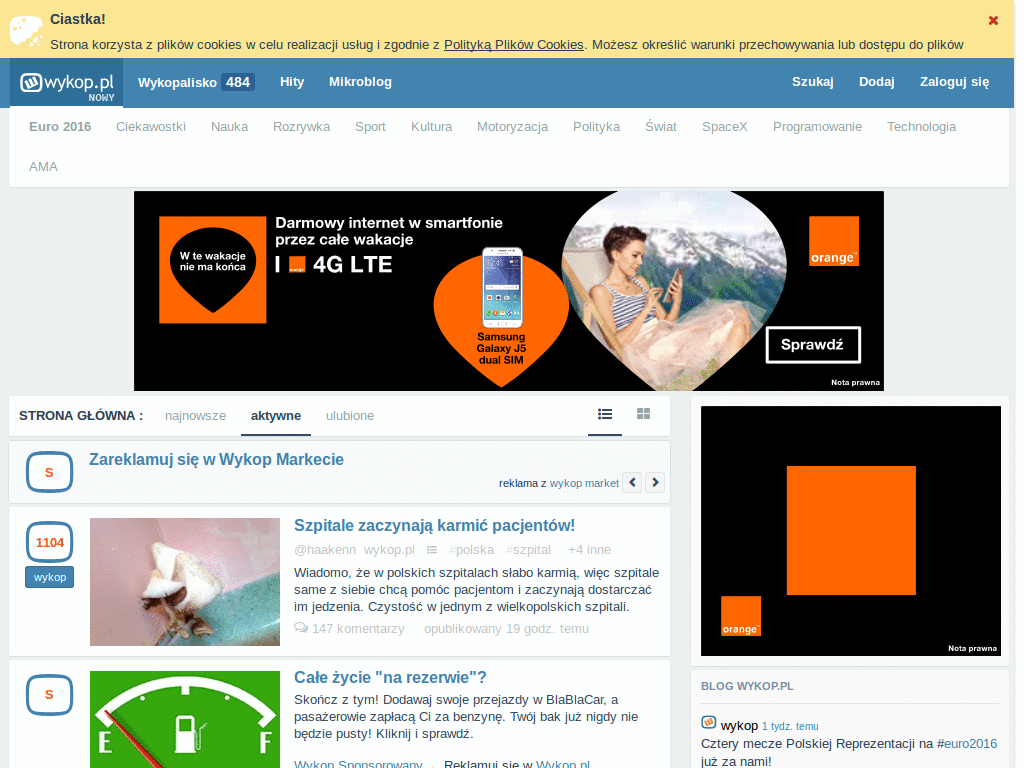
Task: Open the #polska tag
Action: click(472, 550)
